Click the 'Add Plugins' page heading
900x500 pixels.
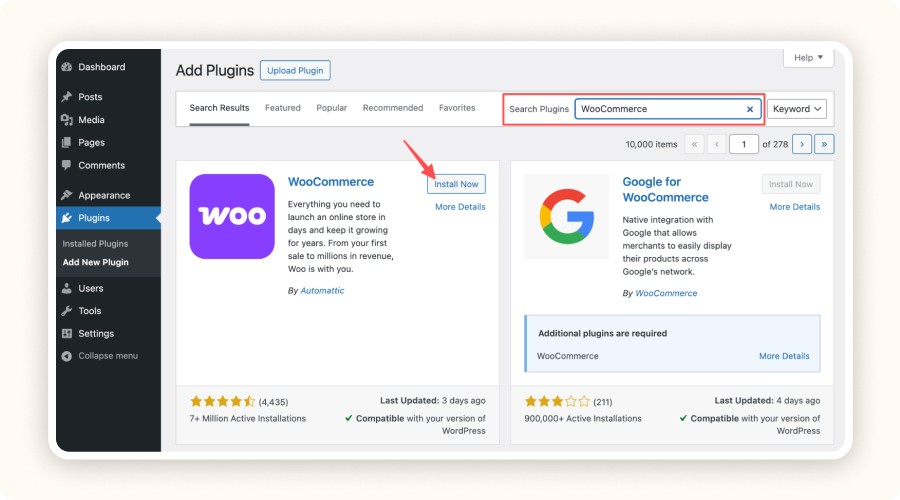215,71
